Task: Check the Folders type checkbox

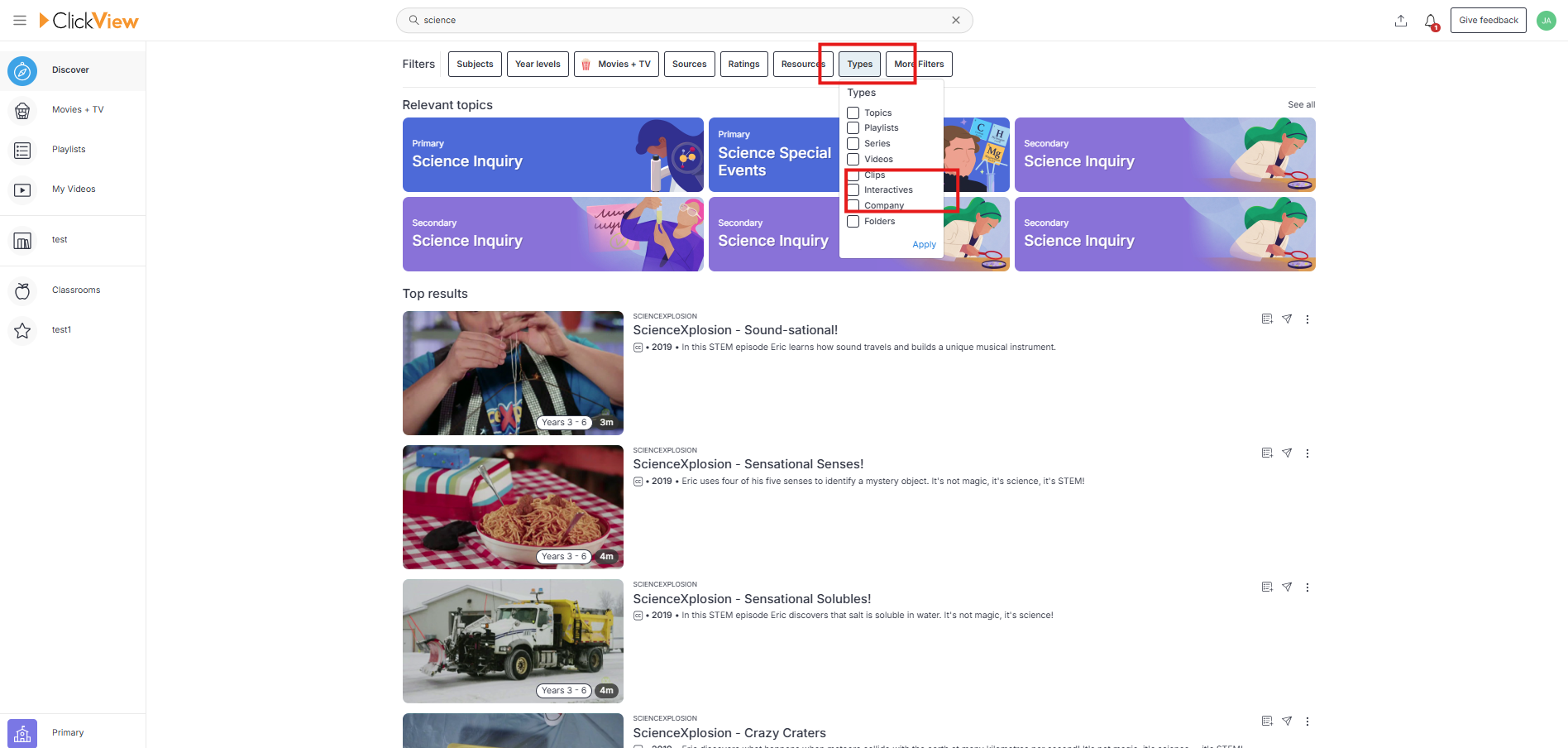Action: 853,221
